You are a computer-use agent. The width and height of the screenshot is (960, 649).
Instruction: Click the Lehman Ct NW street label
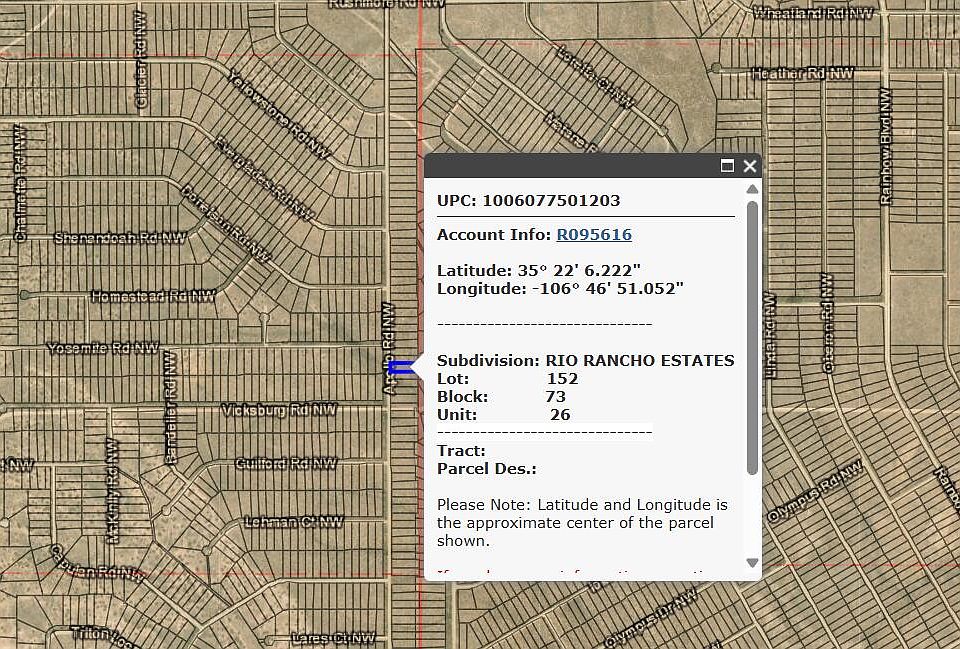293,522
